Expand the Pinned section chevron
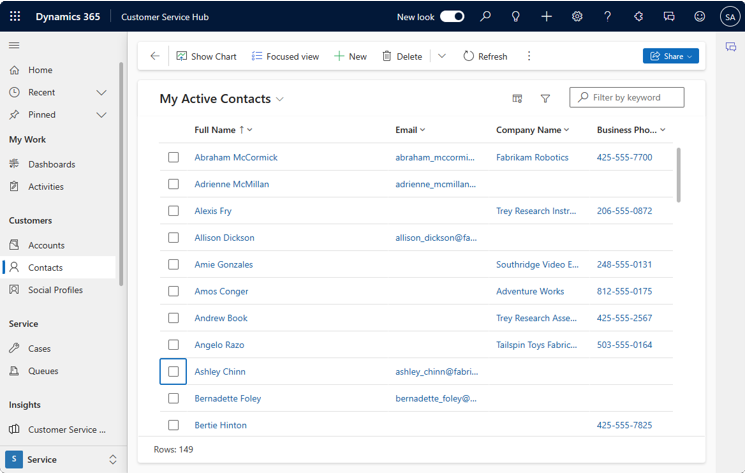 click(101, 115)
